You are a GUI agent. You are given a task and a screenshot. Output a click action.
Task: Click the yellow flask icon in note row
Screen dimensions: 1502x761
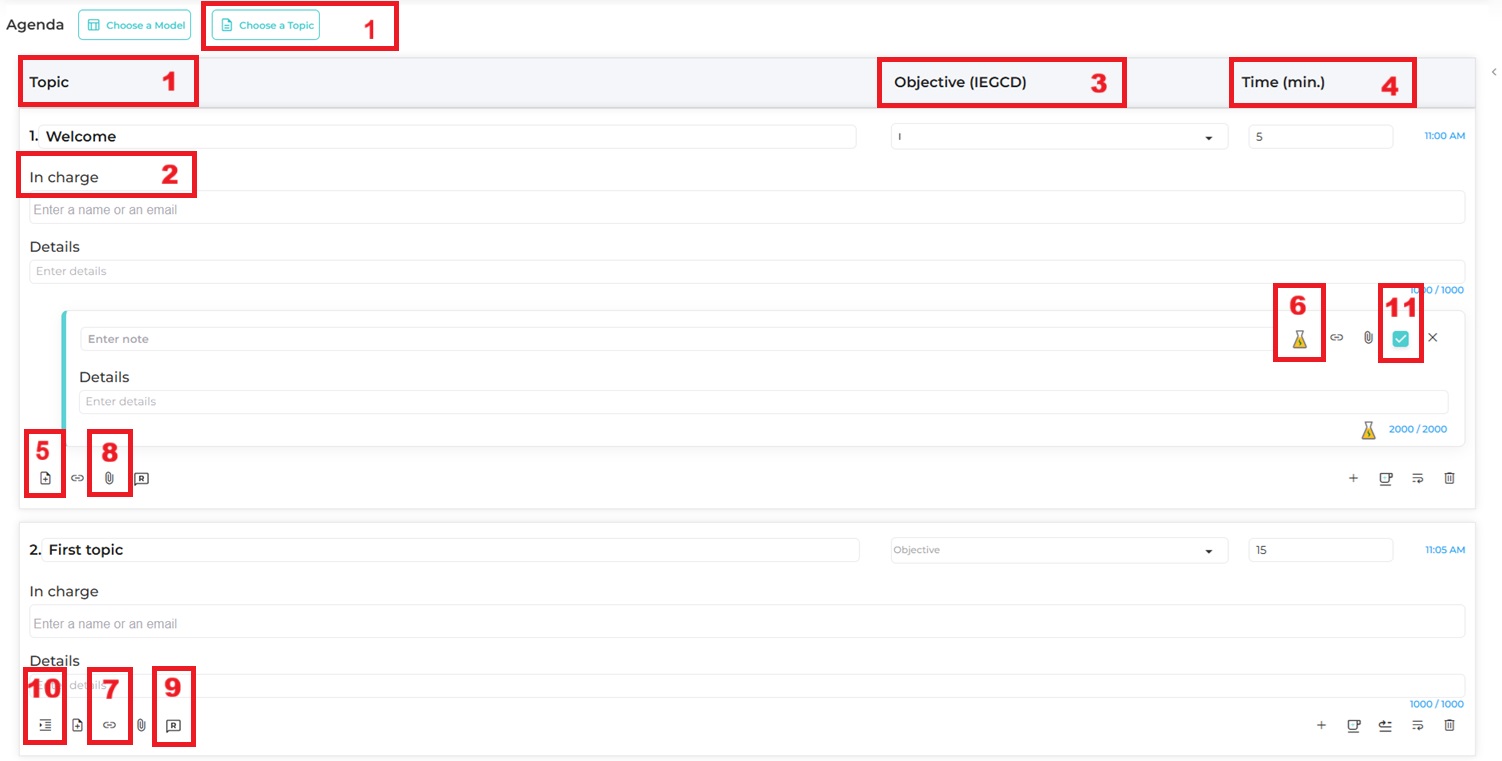pyautogui.click(x=1299, y=339)
